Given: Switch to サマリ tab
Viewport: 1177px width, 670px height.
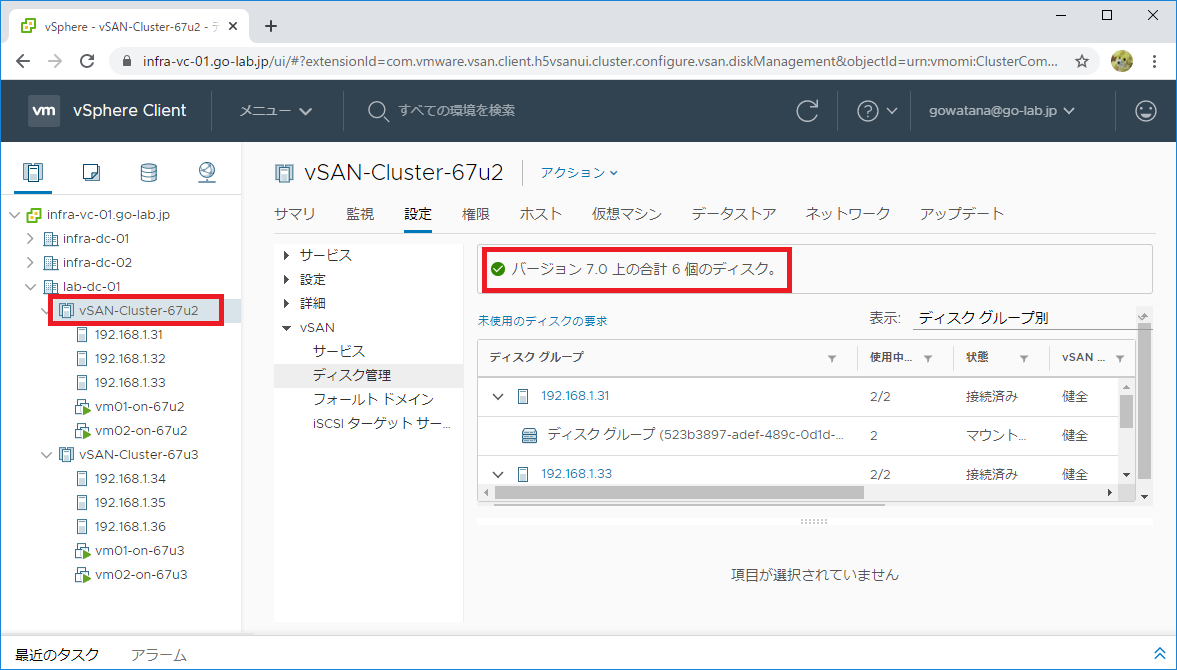Looking at the screenshot, I should [x=295, y=214].
